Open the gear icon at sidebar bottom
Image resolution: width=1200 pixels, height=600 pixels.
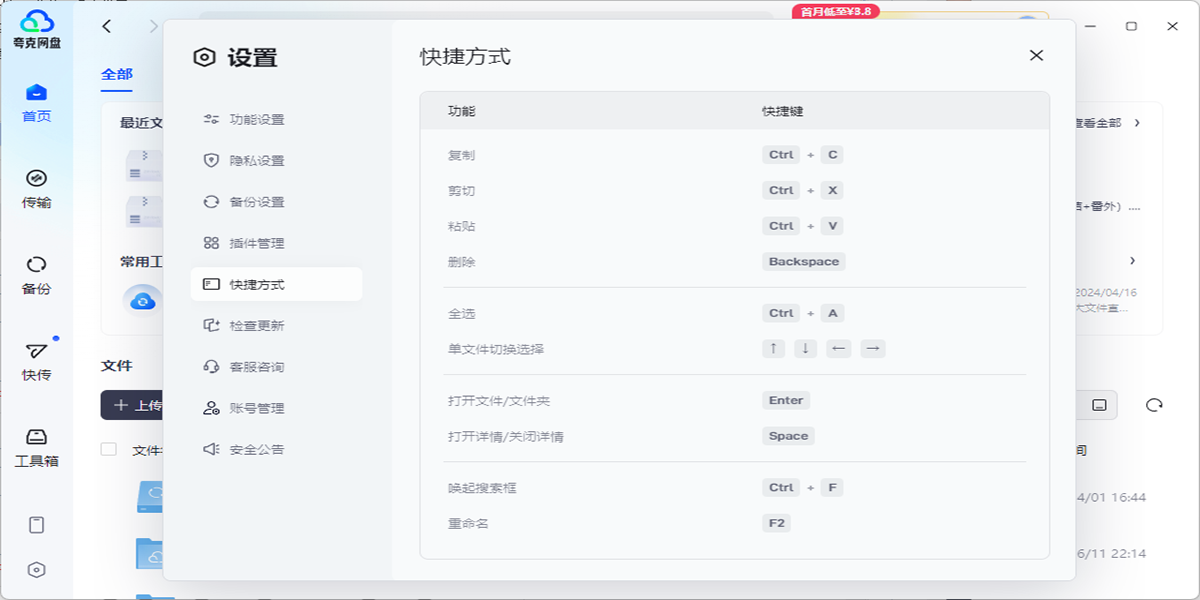click(x=37, y=570)
